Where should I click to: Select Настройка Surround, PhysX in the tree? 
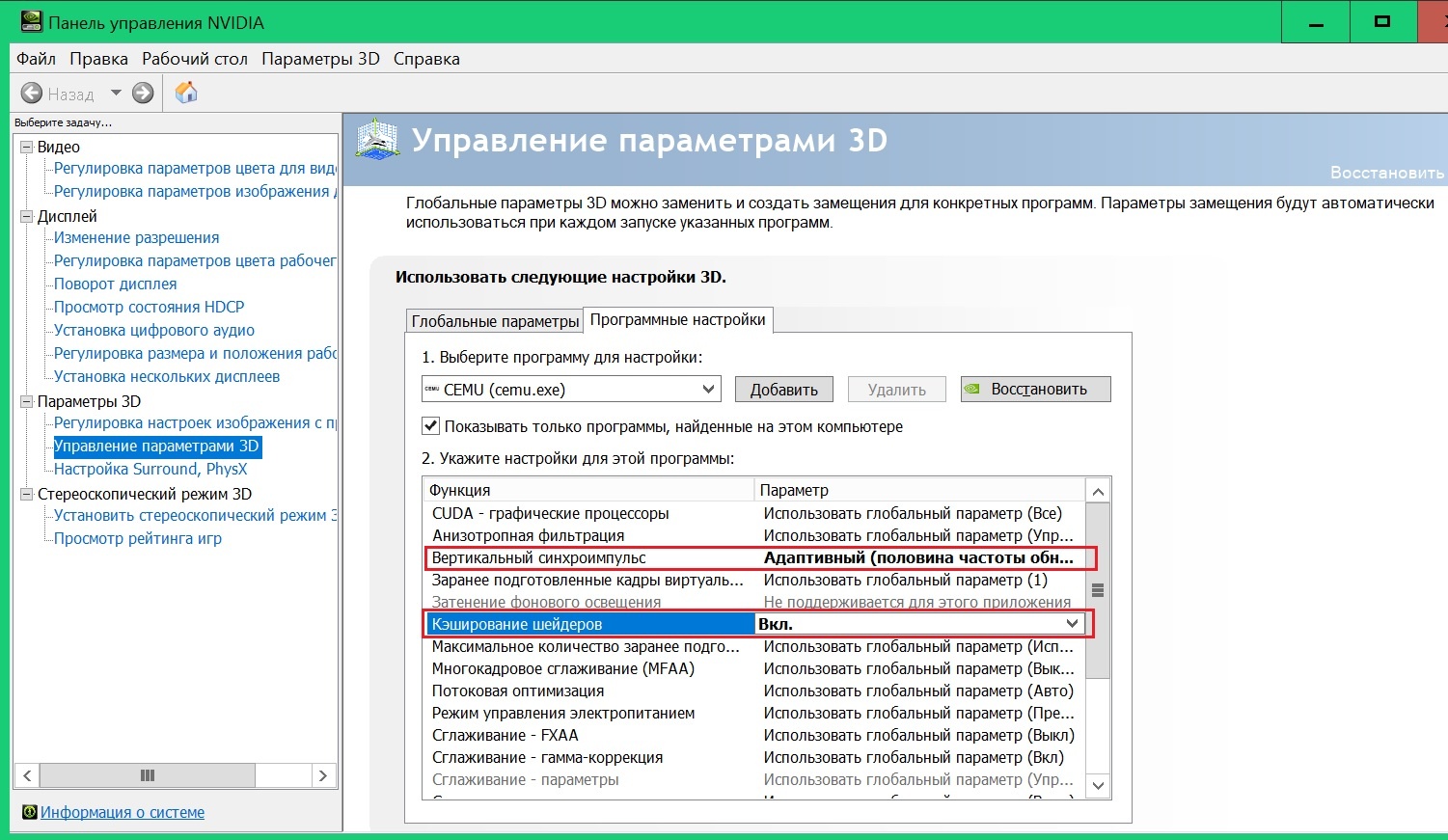pos(150,469)
